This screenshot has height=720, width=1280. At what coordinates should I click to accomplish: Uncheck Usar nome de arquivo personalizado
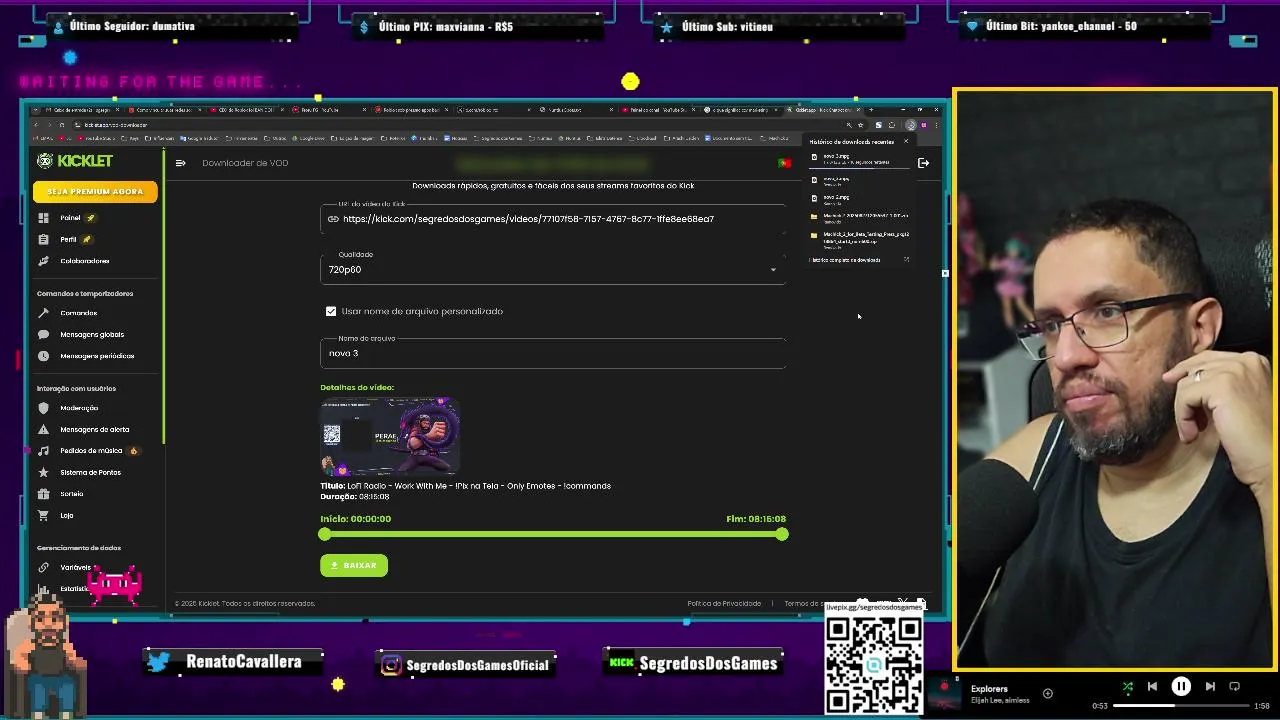[331, 311]
